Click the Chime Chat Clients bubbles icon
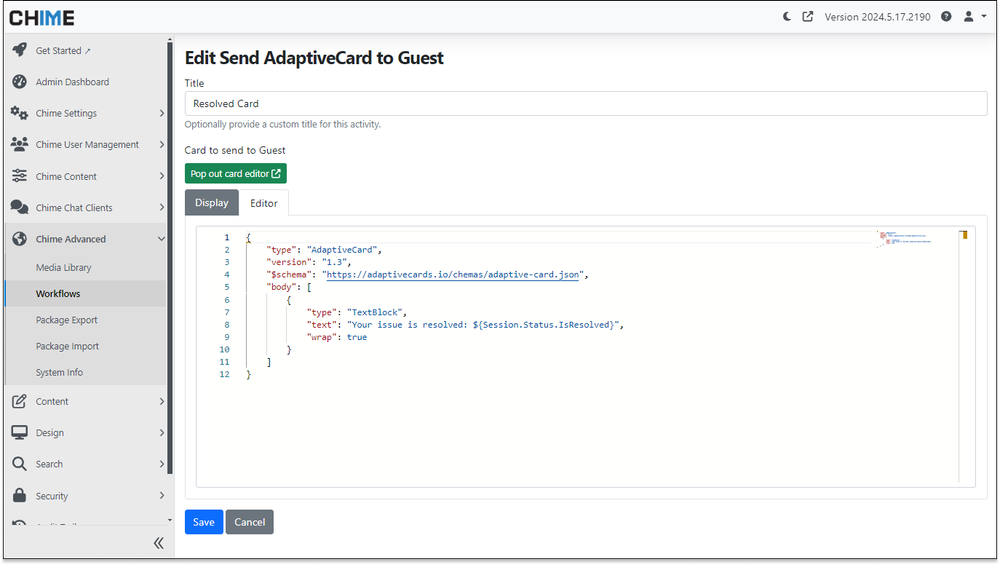 [x=20, y=207]
